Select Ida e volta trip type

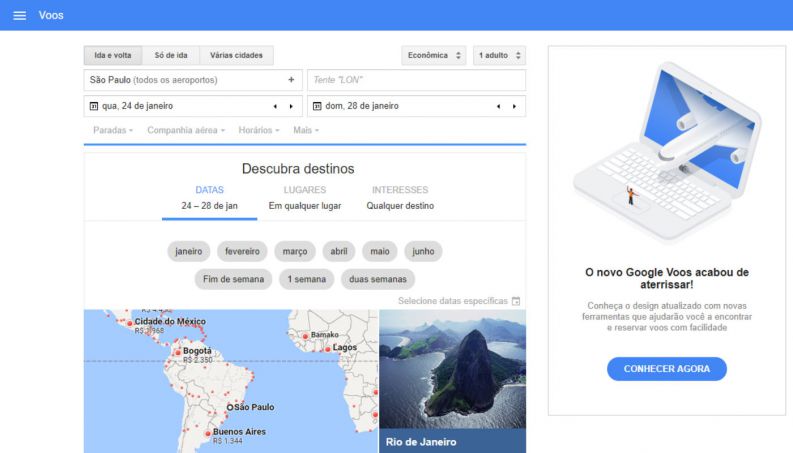pos(113,56)
